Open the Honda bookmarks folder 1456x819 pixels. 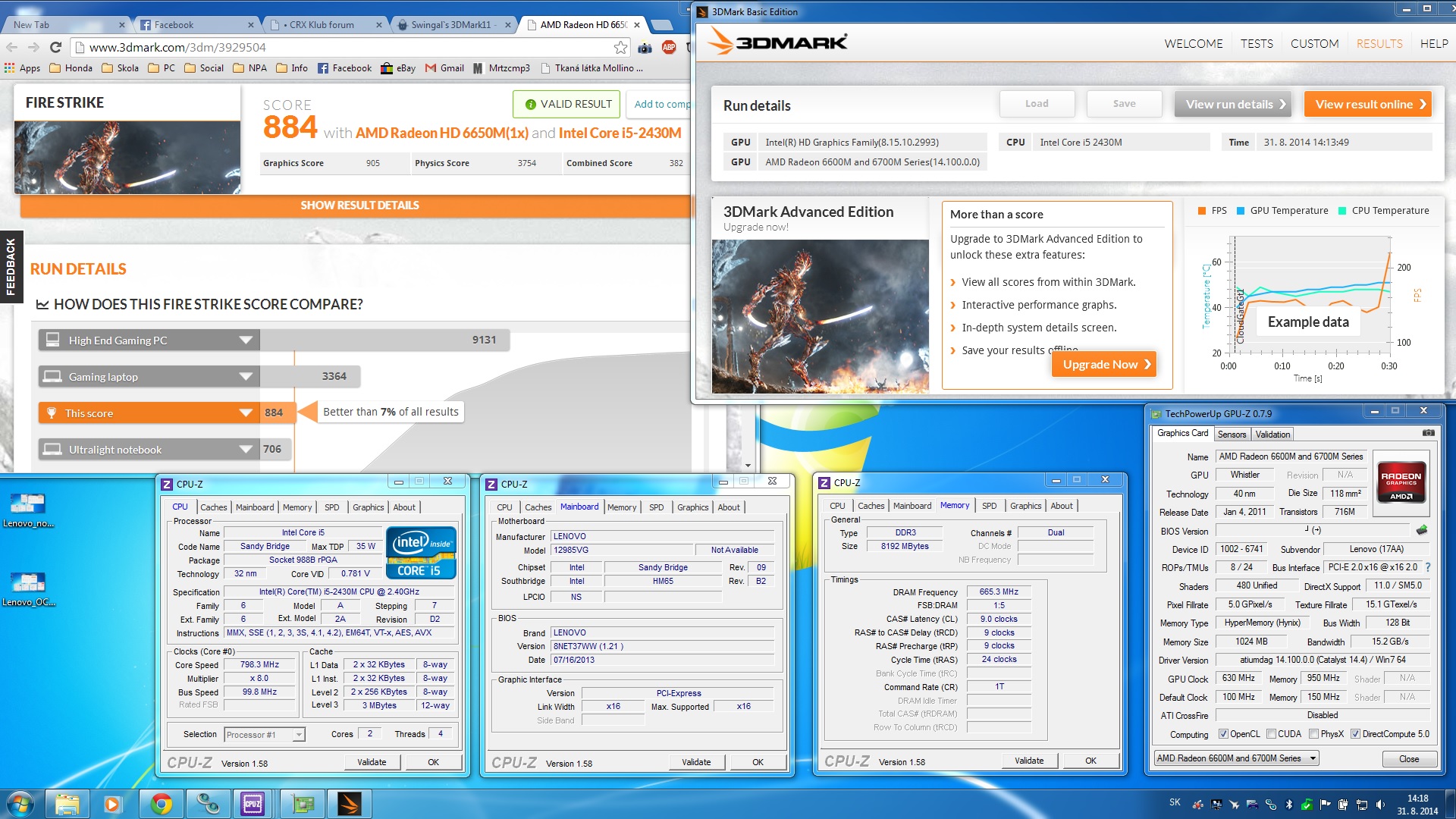[x=71, y=67]
